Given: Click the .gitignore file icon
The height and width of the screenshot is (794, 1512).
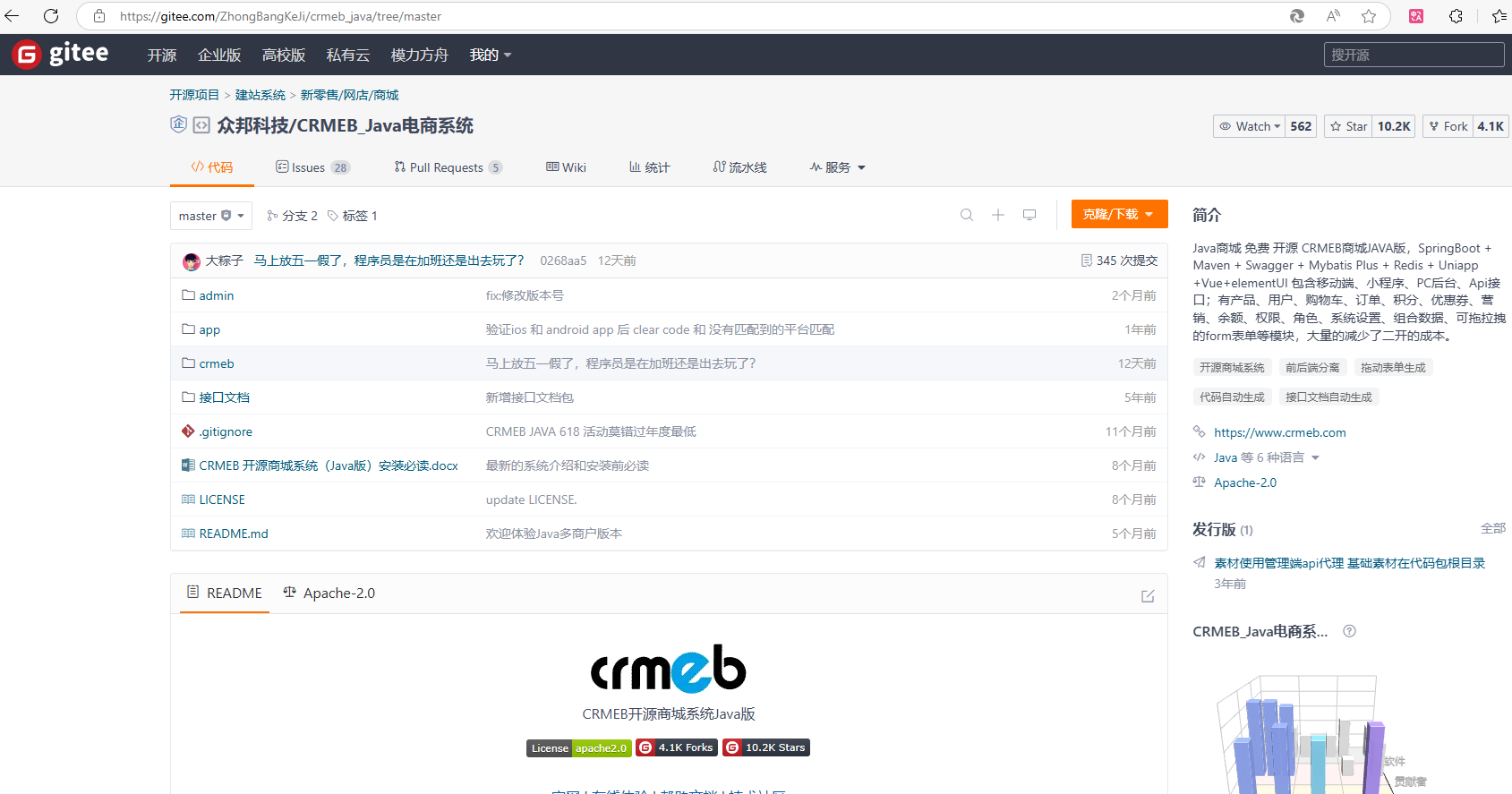Looking at the screenshot, I should click(x=188, y=431).
